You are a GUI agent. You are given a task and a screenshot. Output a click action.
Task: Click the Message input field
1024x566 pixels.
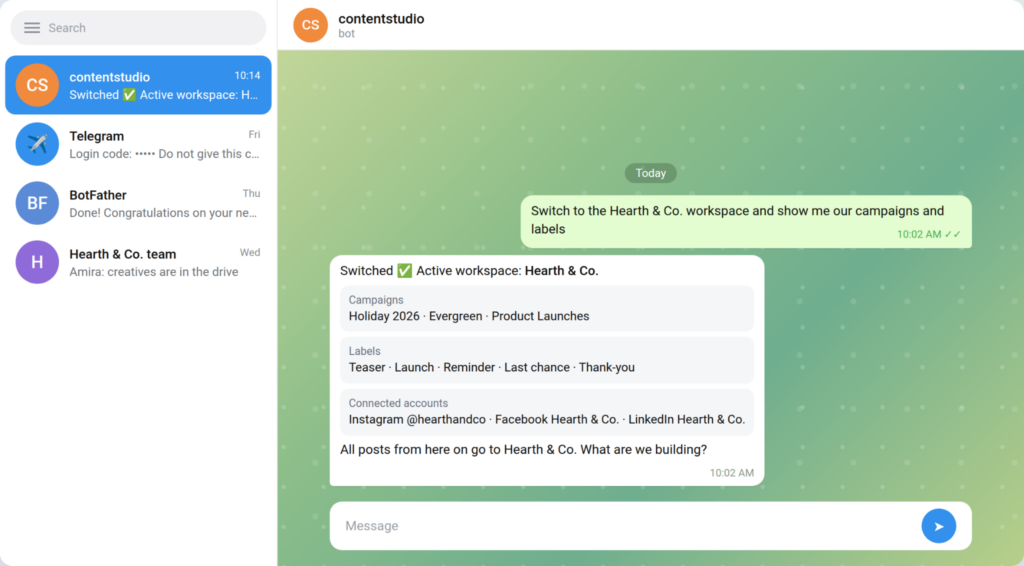point(626,526)
